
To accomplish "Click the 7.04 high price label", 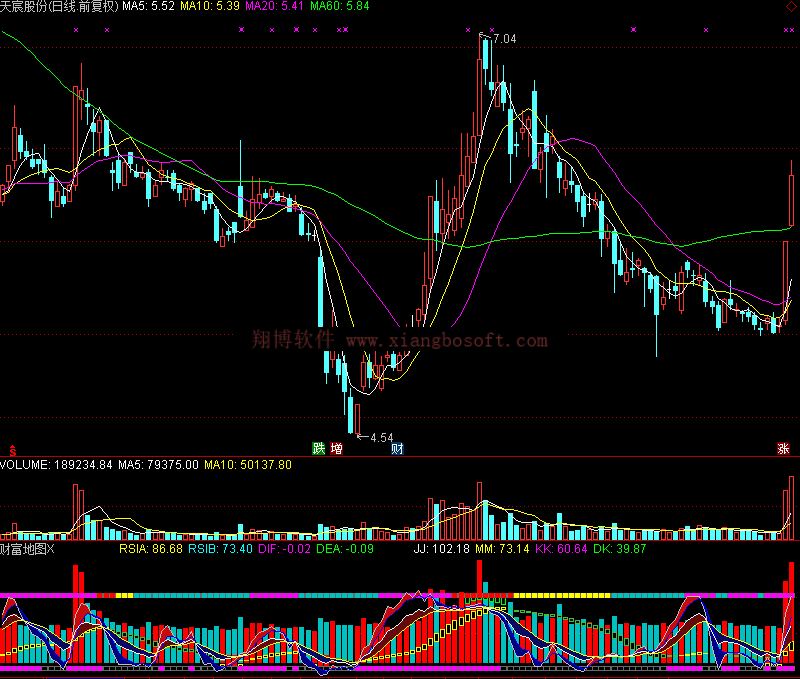I will point(505,39).
